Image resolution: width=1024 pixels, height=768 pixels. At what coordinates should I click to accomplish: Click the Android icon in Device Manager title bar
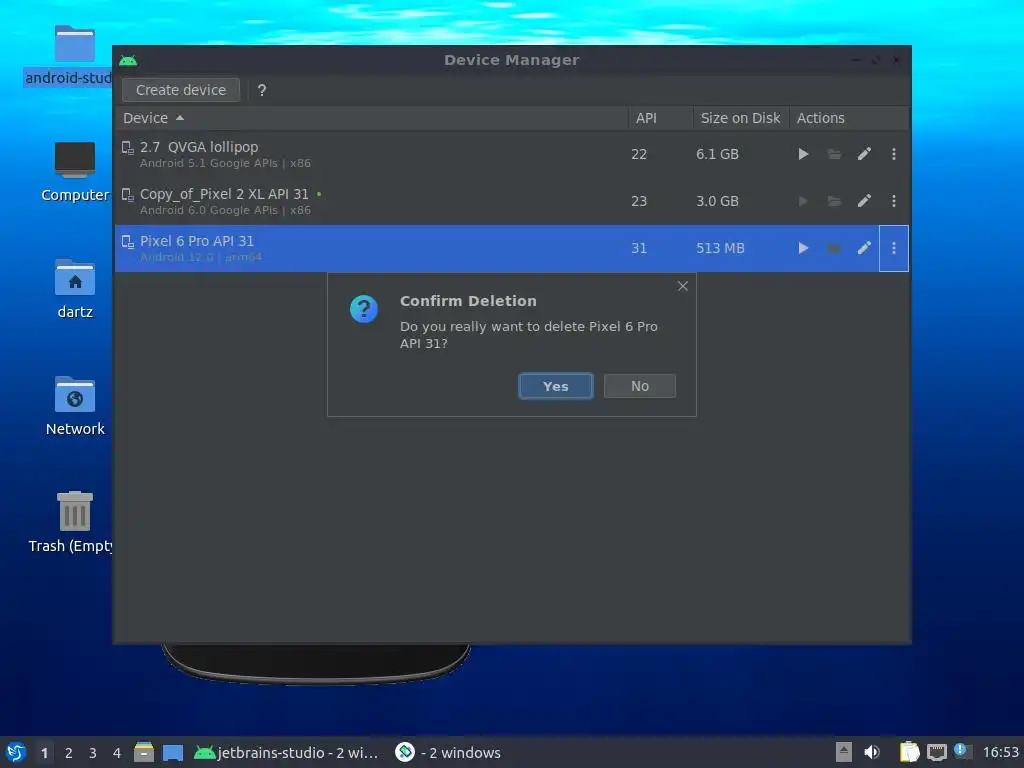(128, 61)
